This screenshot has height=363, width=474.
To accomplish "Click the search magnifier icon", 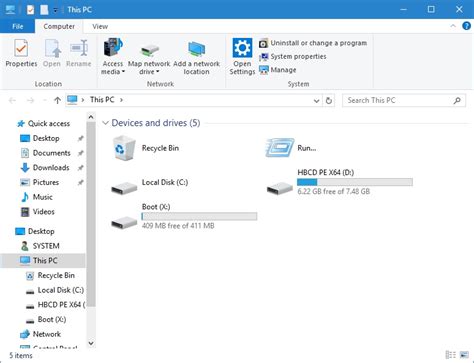I will tap(457, 100).
